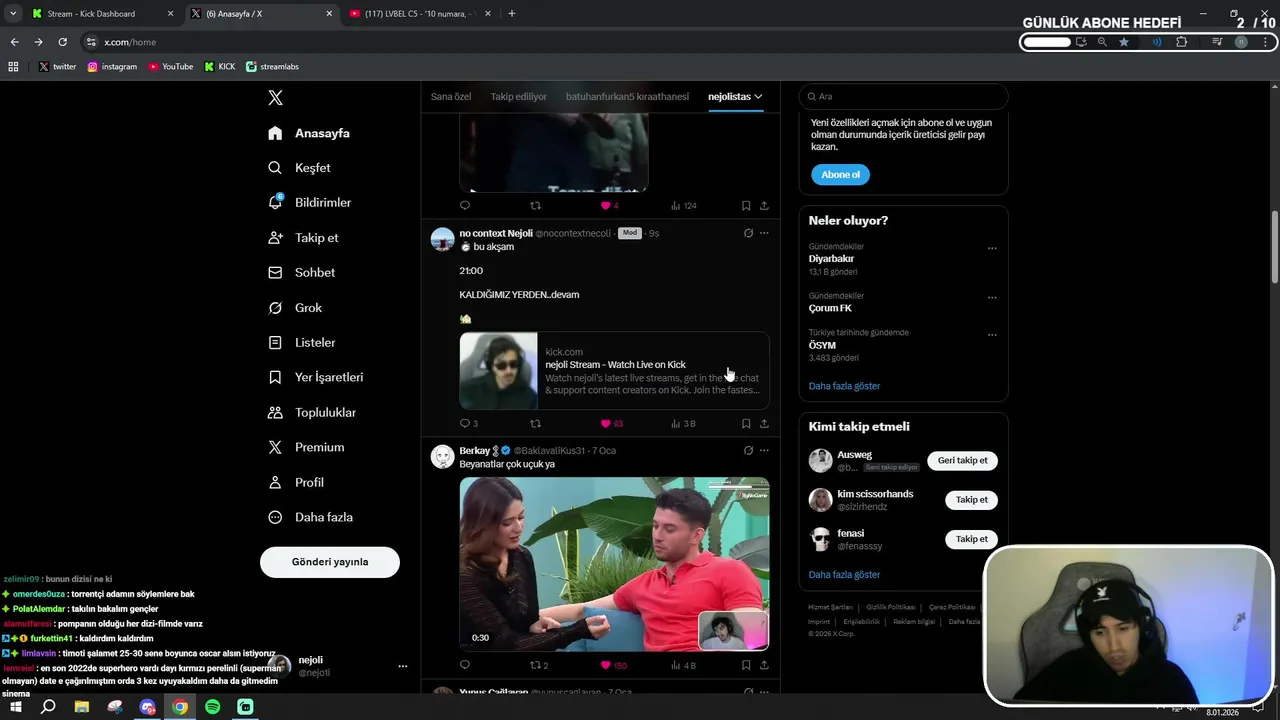This screenshot has height=720, width=1280.
Task: Click the Profil person icon
Action: [275, 482]
